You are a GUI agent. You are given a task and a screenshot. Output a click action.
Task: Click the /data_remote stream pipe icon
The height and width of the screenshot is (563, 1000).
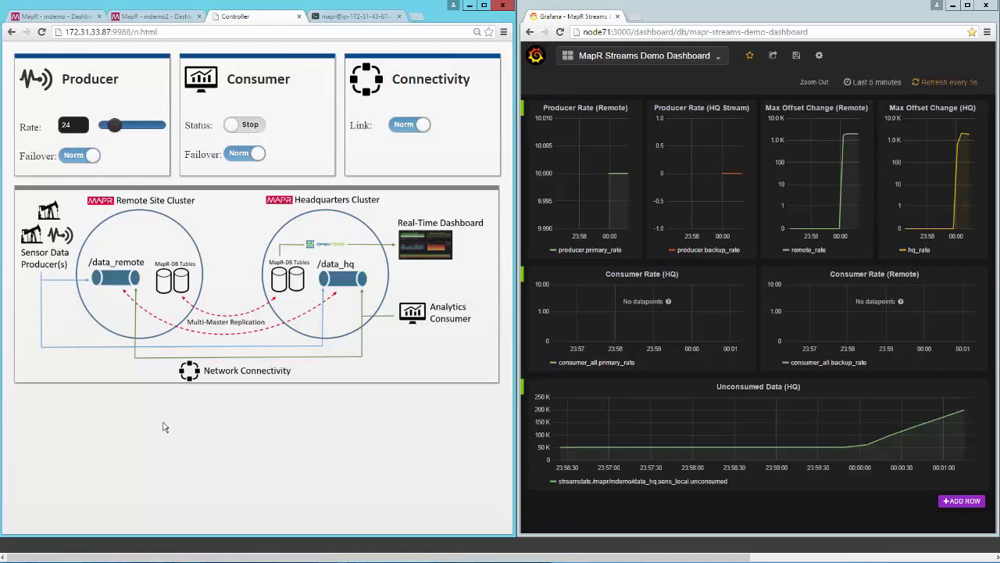pyautogui.click(x=115, y=277)
